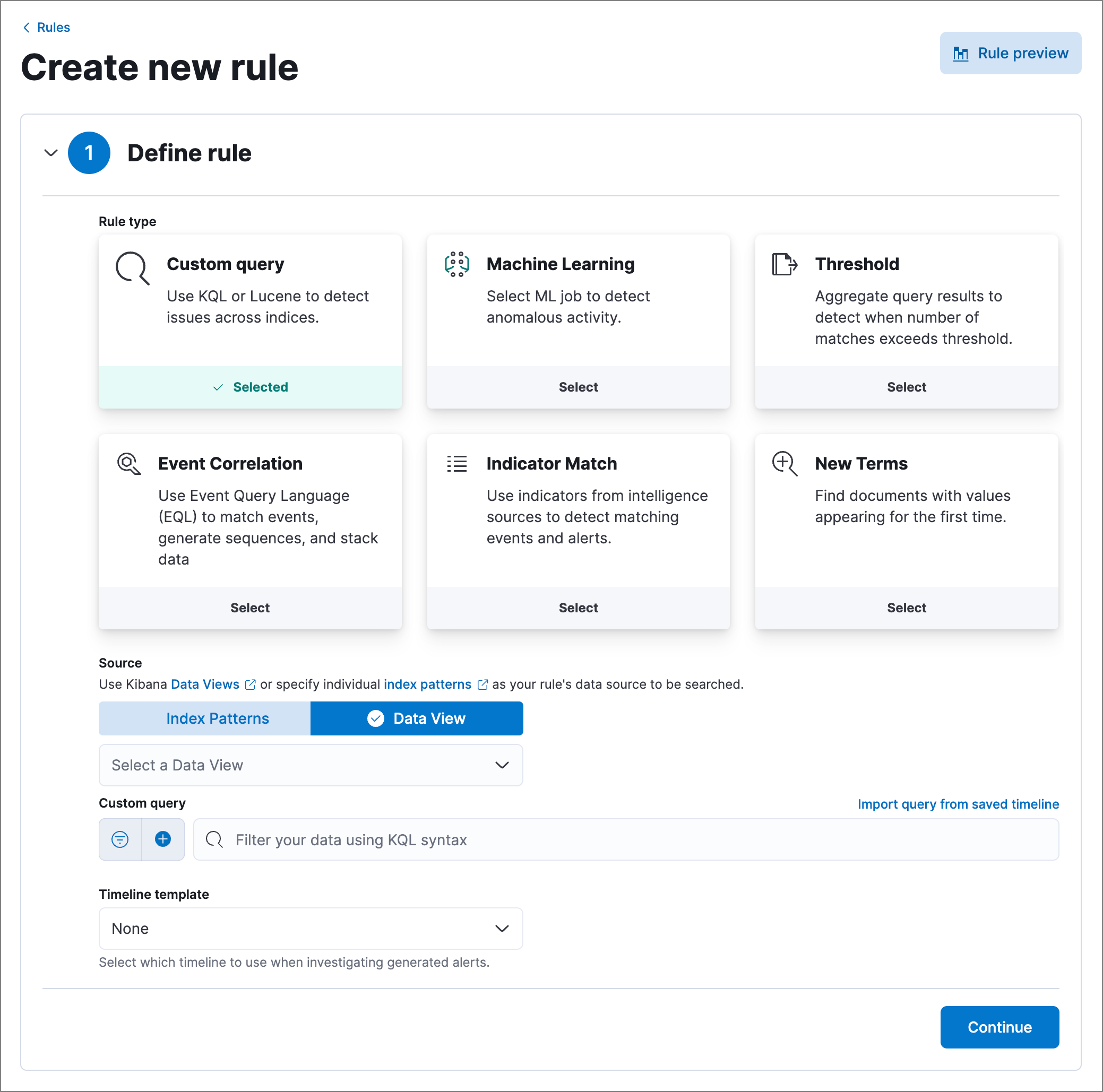Click the Indicator Match list icon
The height and width of the screenshot is (1092, 1103).
(x=456, y=464)
